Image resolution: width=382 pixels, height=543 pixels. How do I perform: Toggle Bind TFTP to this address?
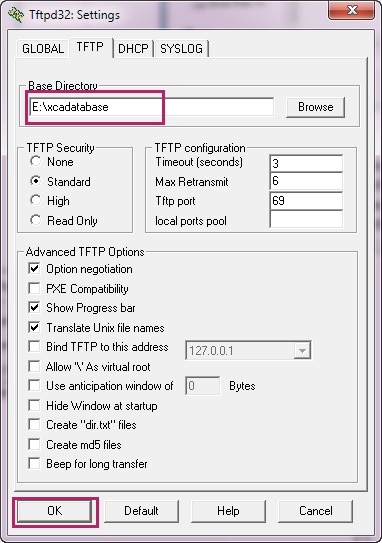coord(34,346)
